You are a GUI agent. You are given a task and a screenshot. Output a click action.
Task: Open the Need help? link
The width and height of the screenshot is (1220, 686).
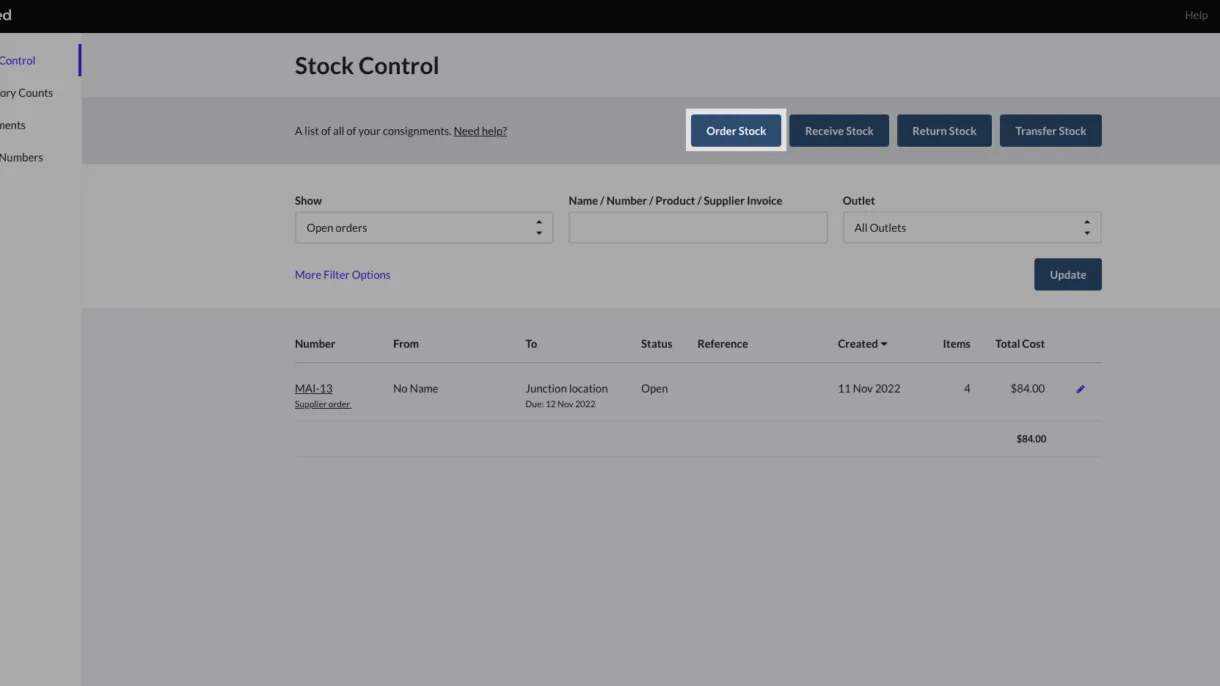coord(480,131)
